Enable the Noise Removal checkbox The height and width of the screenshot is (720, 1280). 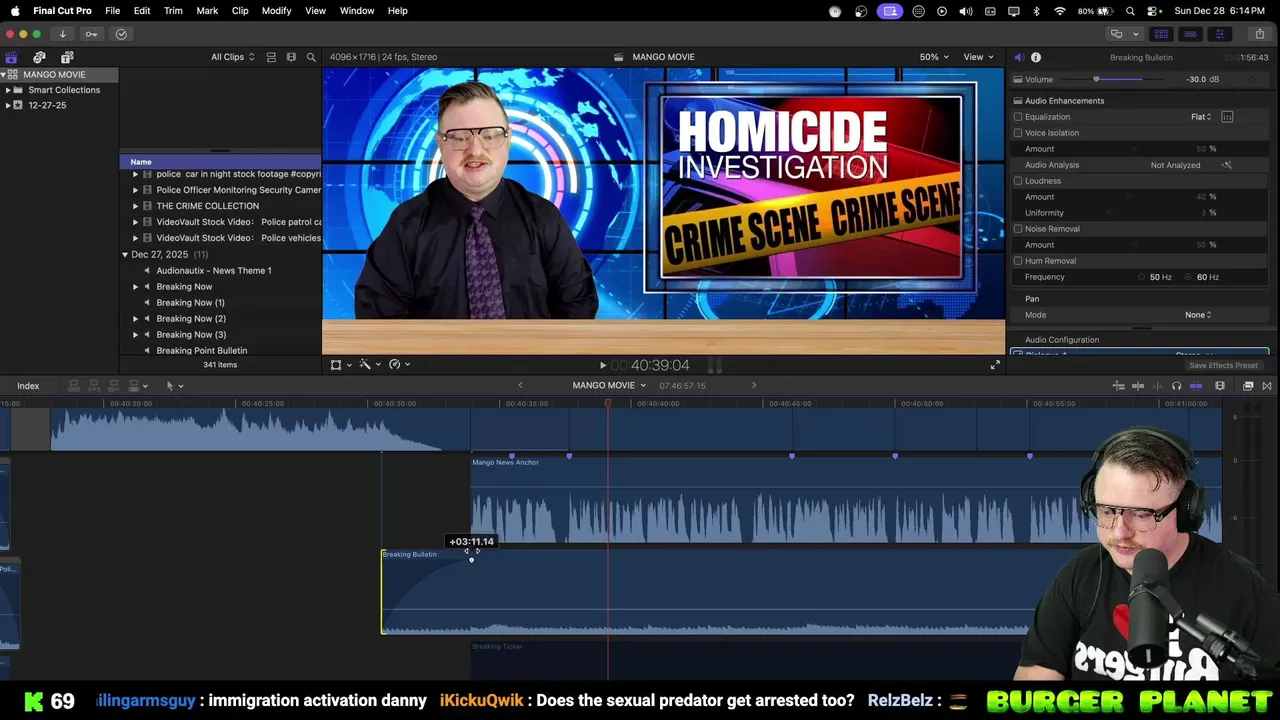1018,229
